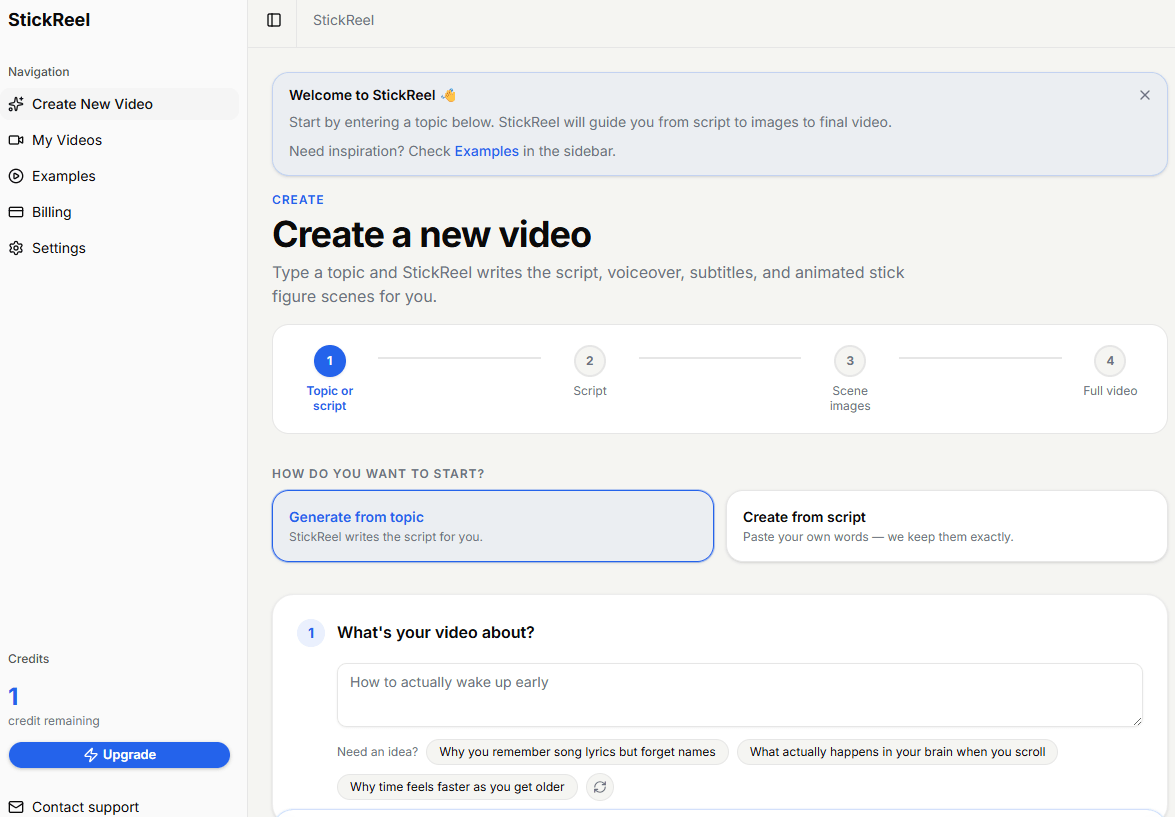Click the card icon beside Billing

[x=16, y=212]
